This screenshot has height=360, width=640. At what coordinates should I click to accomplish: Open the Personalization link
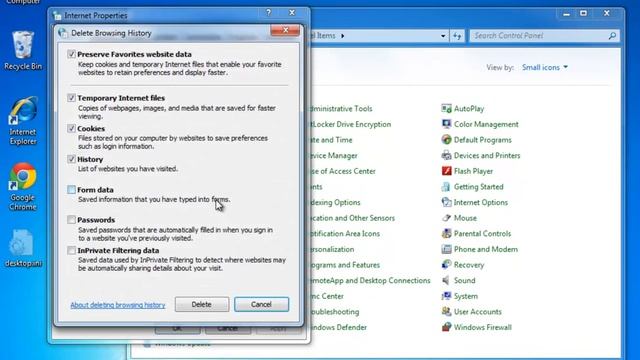332,249
